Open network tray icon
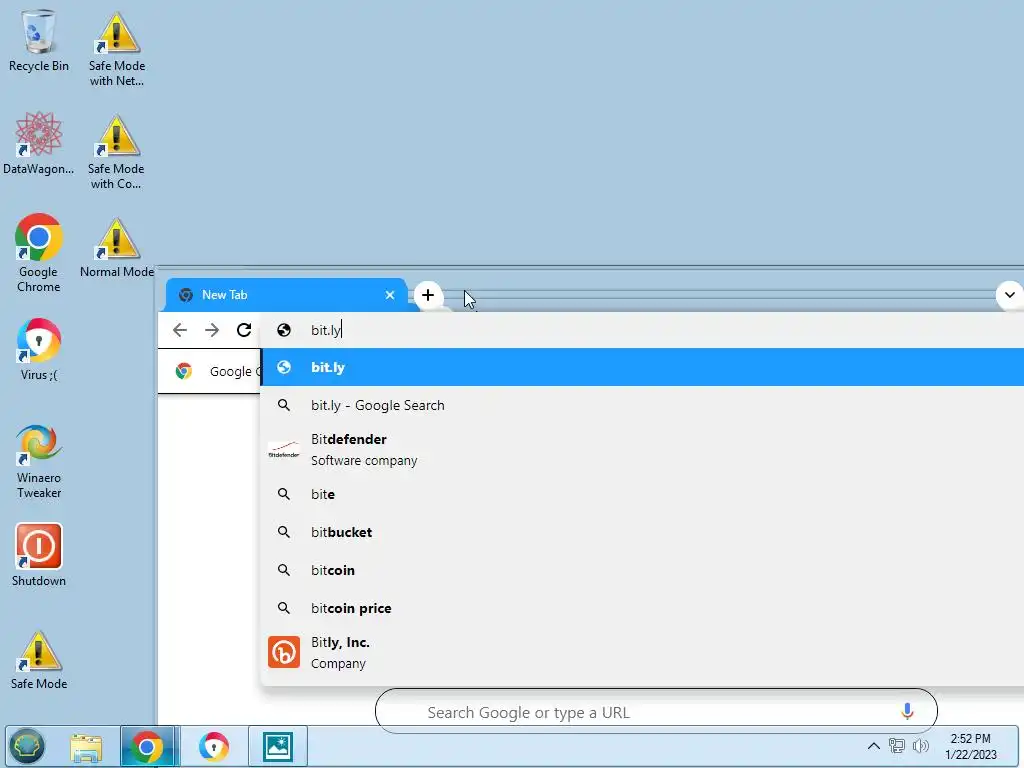 coord(897,746)
